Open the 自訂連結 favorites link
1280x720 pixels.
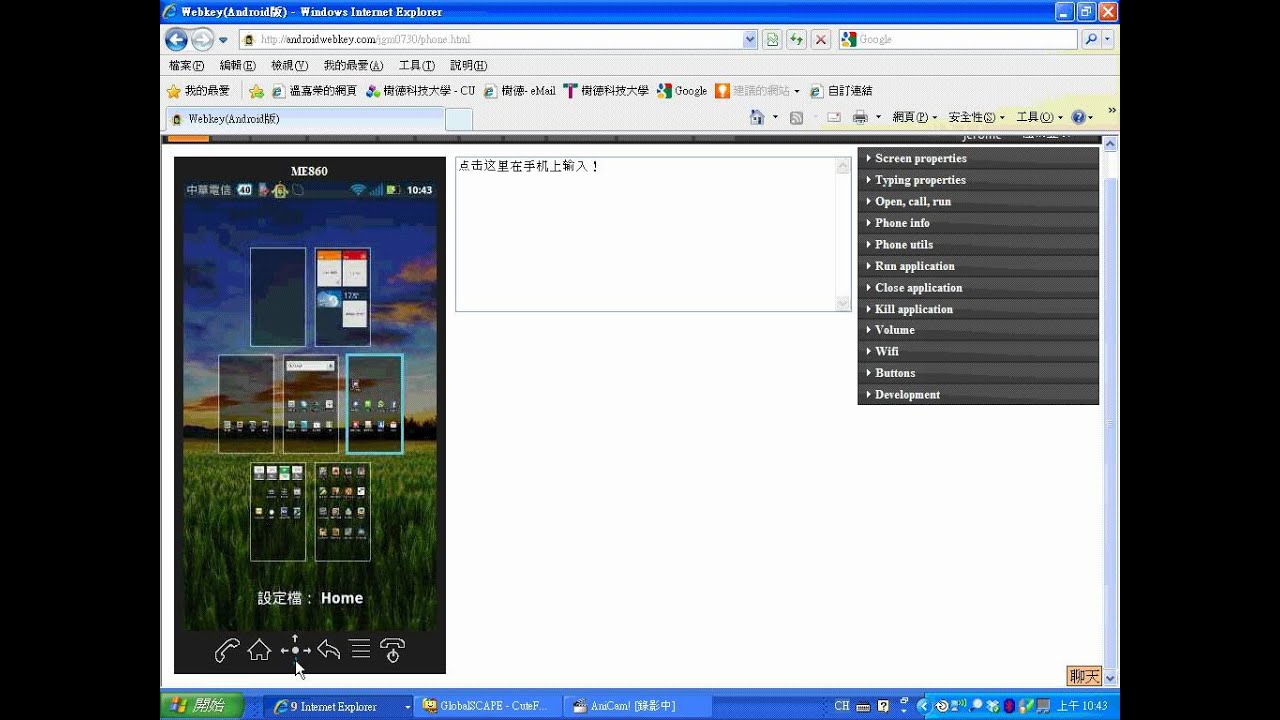(x=841, y=91)
